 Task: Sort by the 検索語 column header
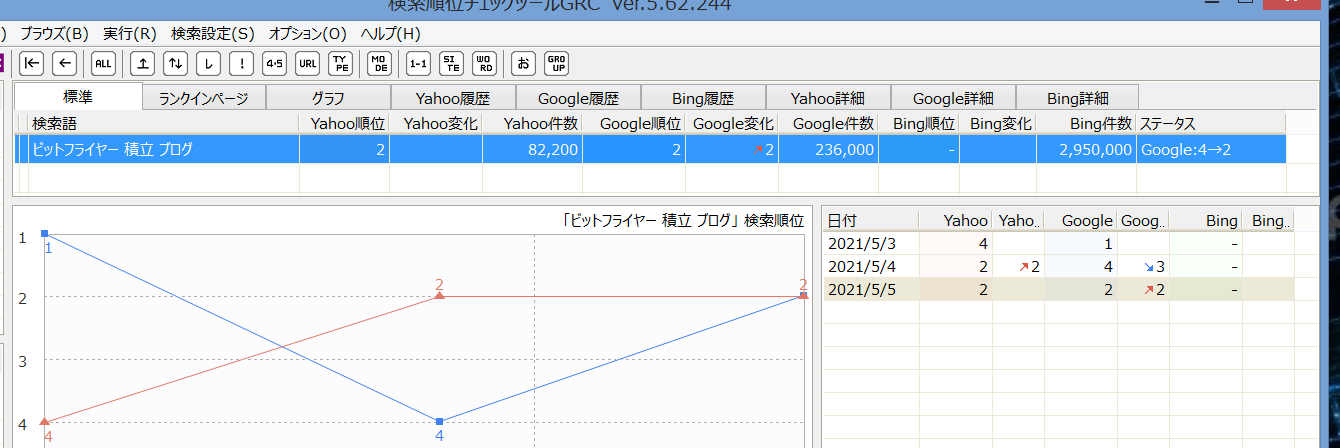point(164,124)
